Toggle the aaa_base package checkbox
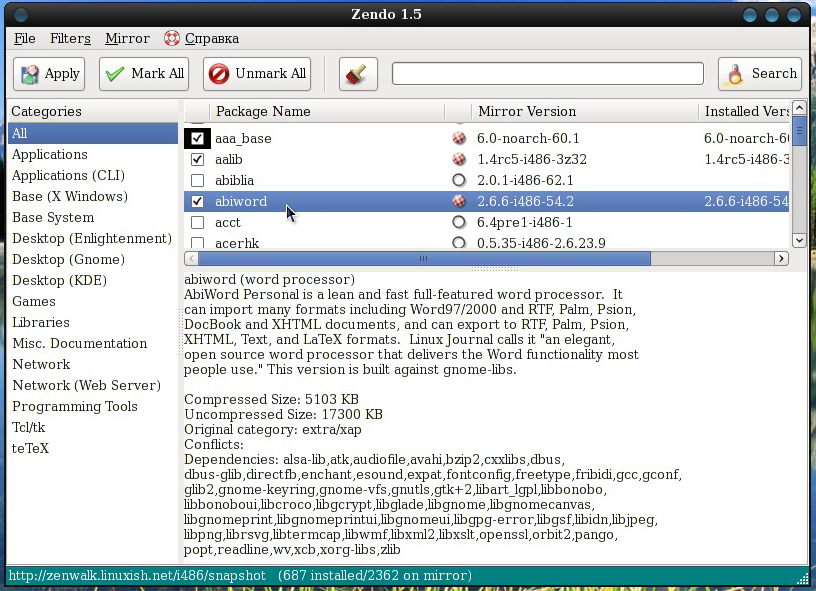This screenshot has width=816, height=591. [x=197, y=138]
